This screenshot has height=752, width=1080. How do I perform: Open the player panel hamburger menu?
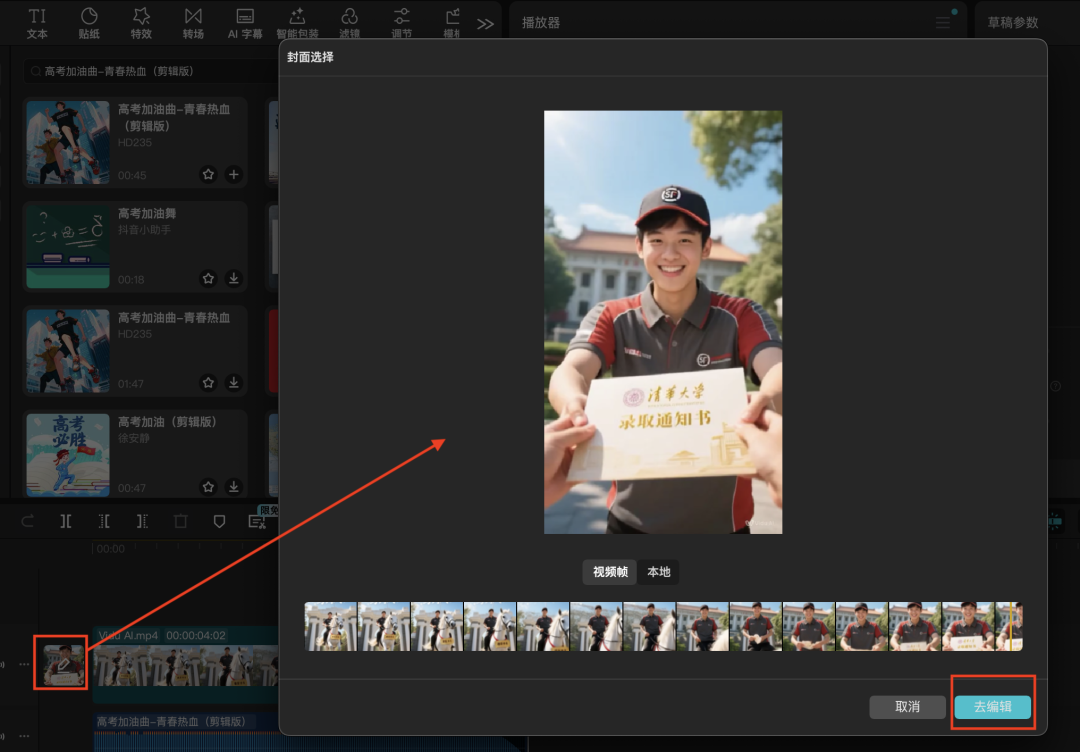[943, 23]
